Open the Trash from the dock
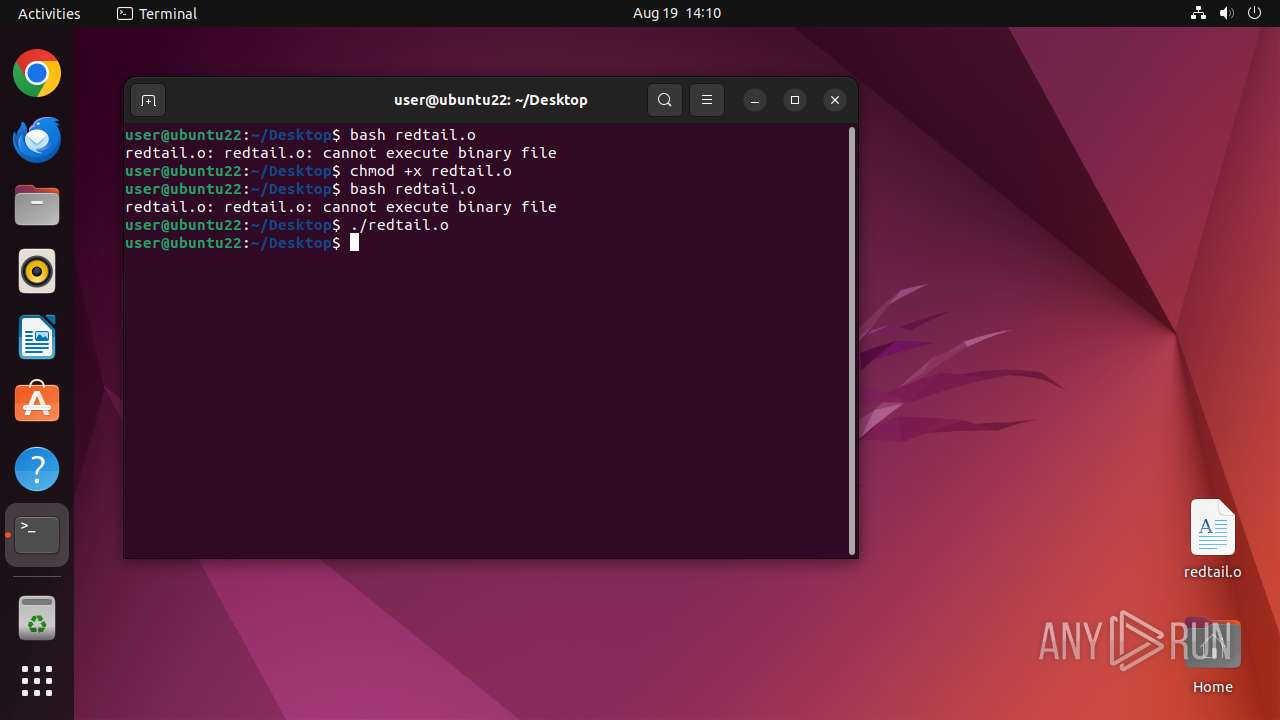Image resolution: width=1280 pixels, height=720 pixels. [x=37, y=618]
